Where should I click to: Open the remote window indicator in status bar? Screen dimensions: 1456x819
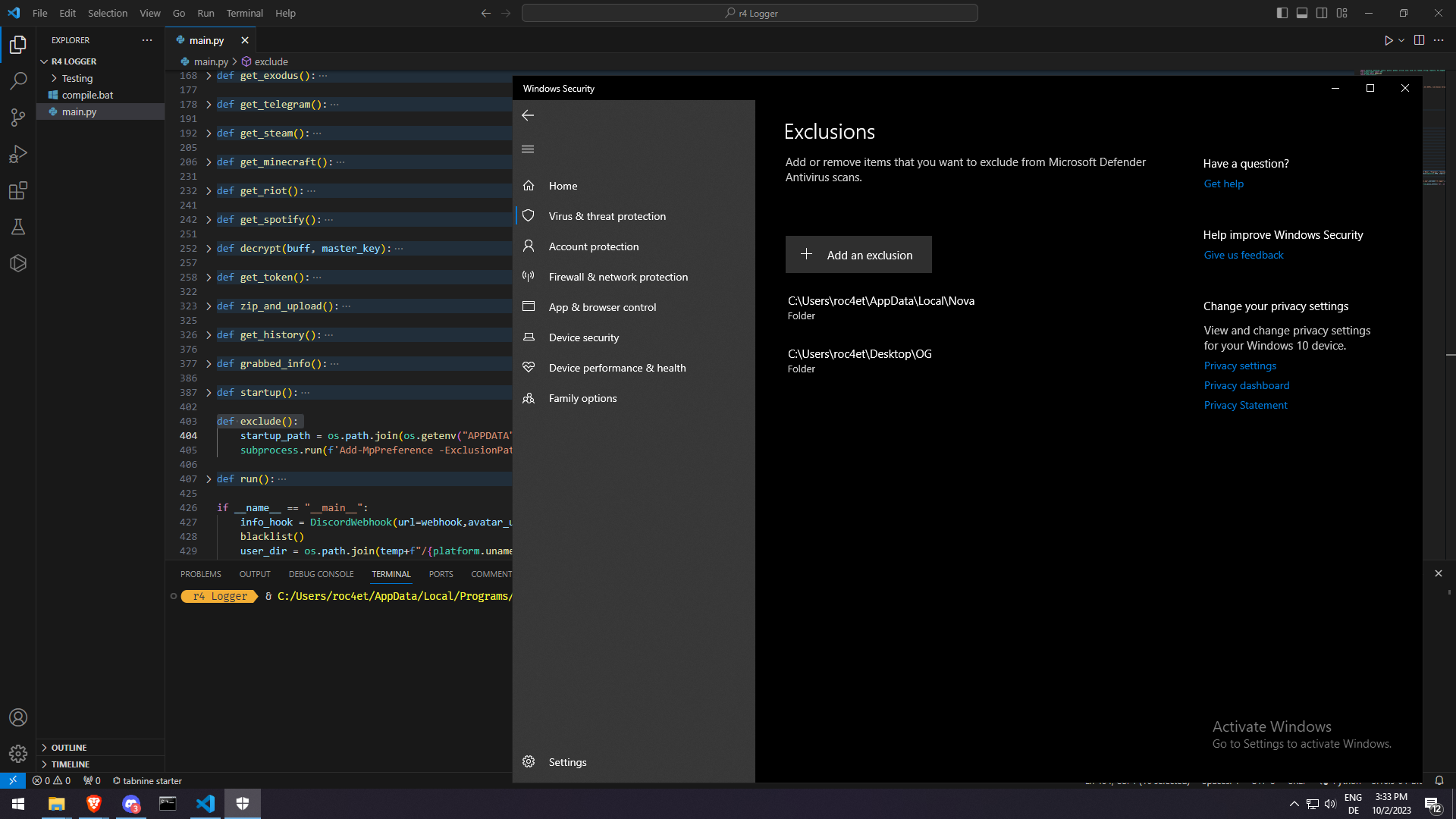click(13, 780)
